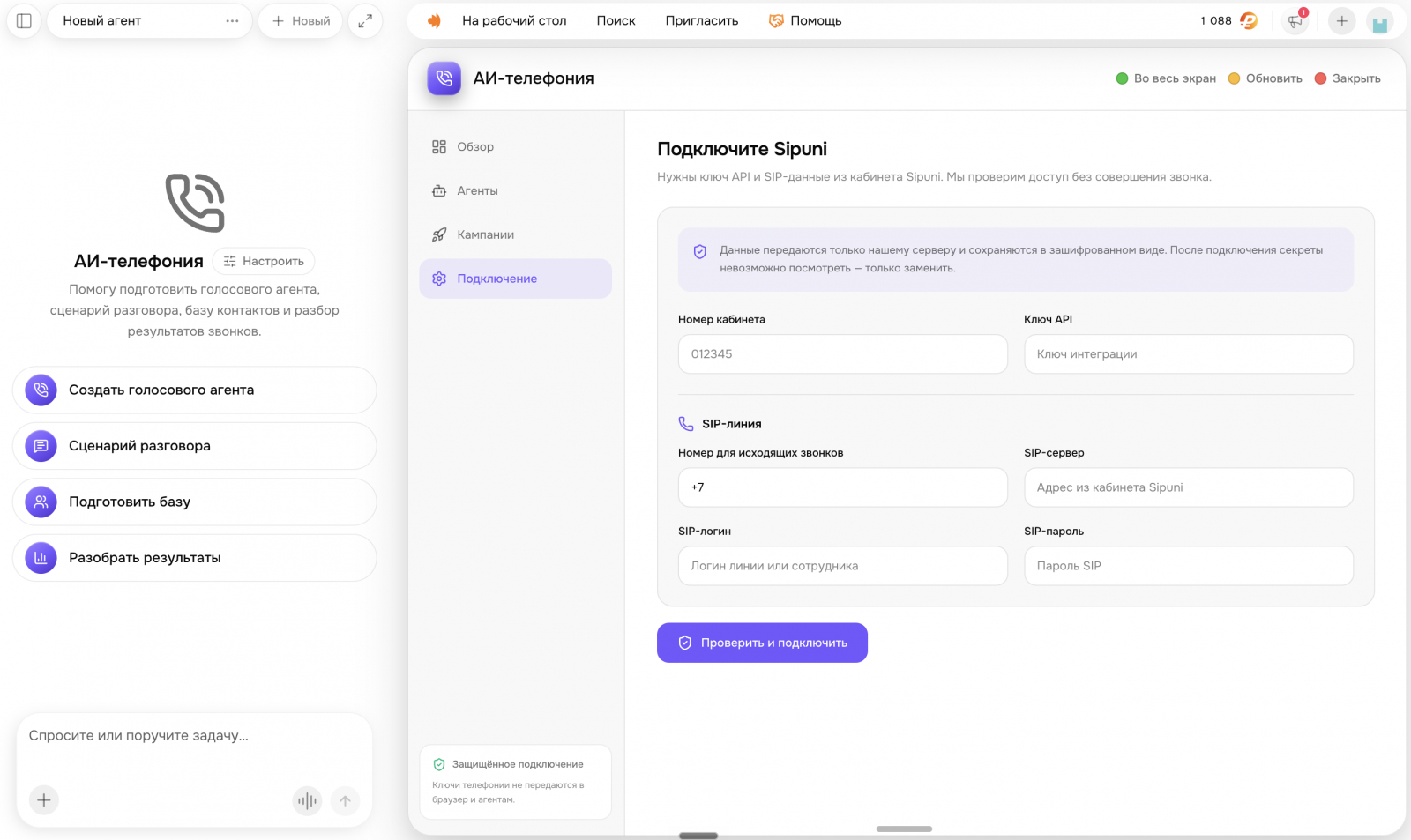Viewport: 1411px width, 840px height.
Task: Toggle the left sidebar panel icon
Action: 25,21
